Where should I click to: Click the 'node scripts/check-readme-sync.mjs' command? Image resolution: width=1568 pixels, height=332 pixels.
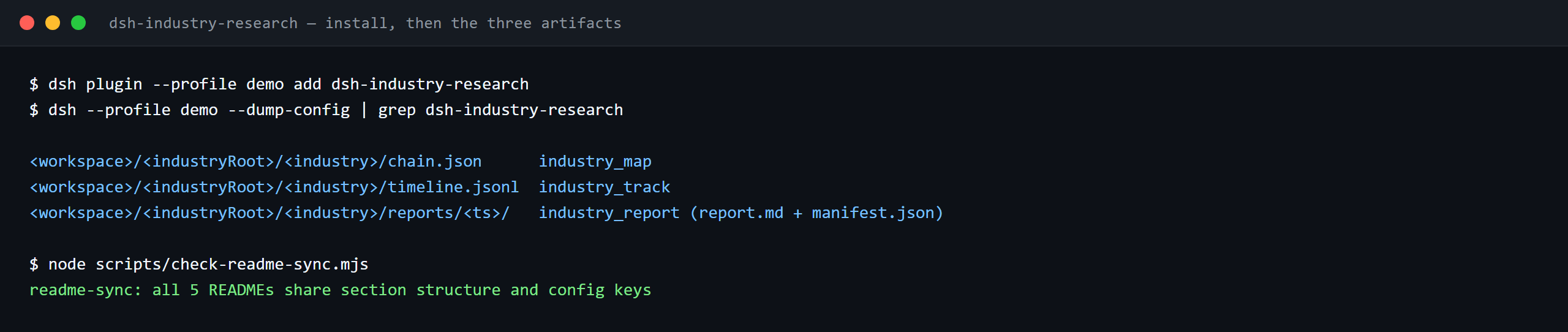pos(208,264)
